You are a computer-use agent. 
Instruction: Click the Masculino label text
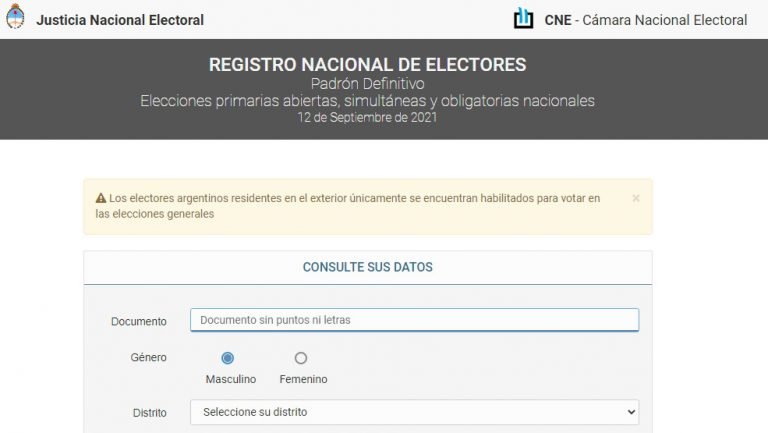coord(231,380)
